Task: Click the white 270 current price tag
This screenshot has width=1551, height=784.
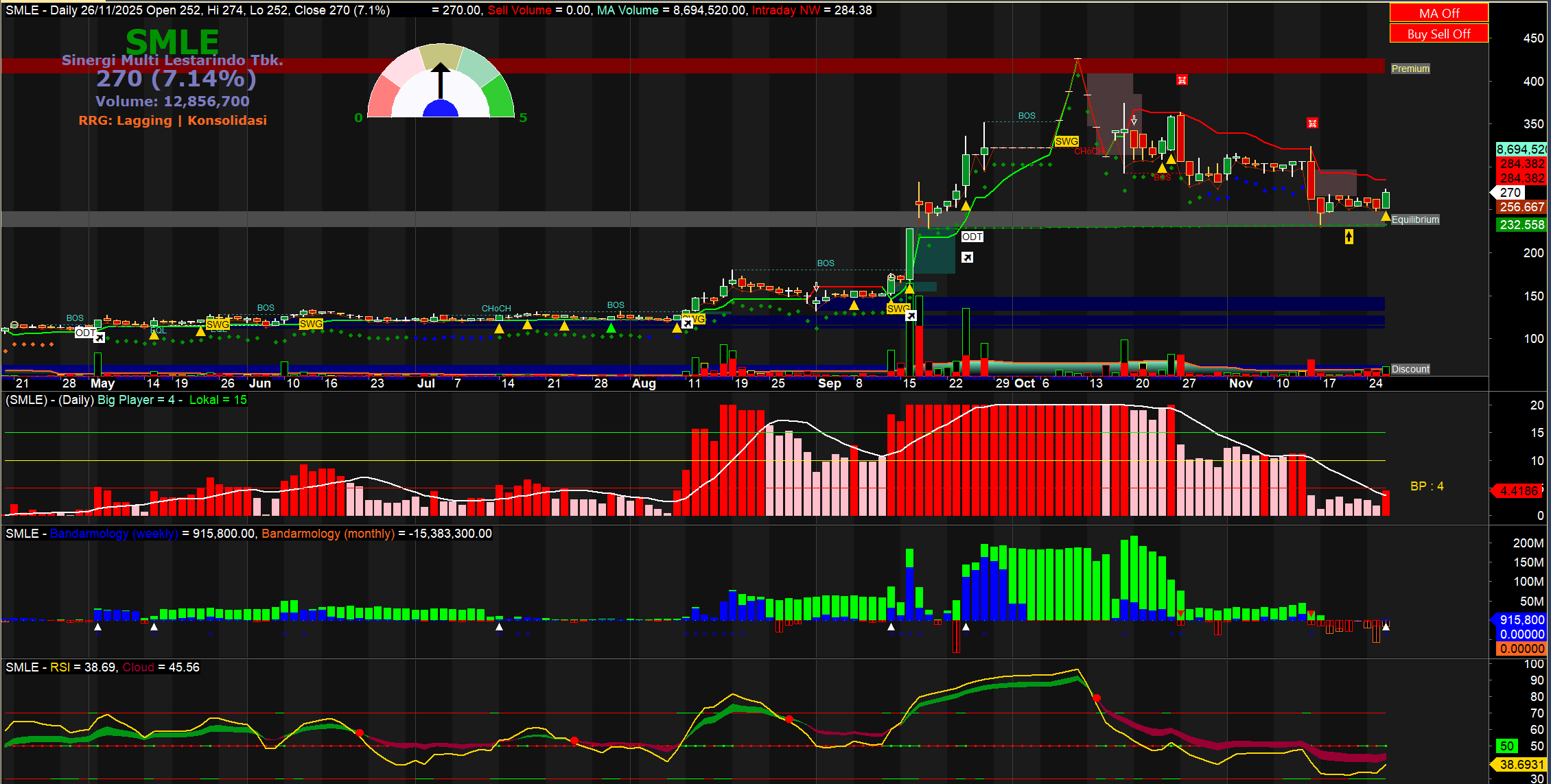Action: [1510, 193]
